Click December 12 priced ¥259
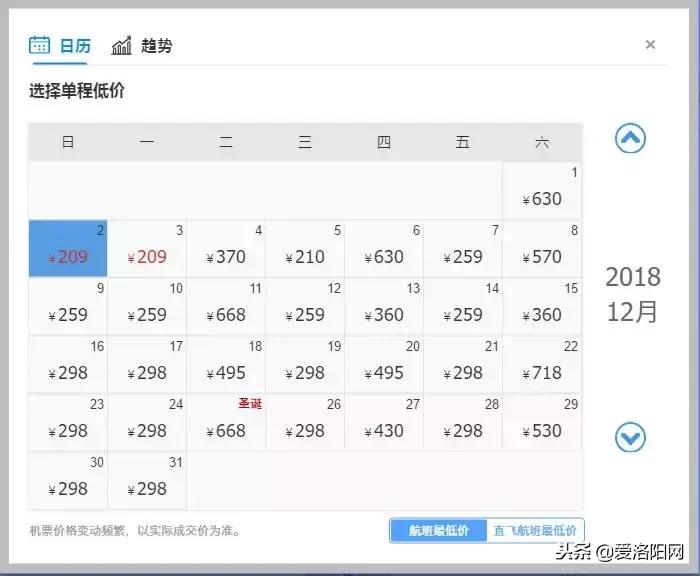 305,306
